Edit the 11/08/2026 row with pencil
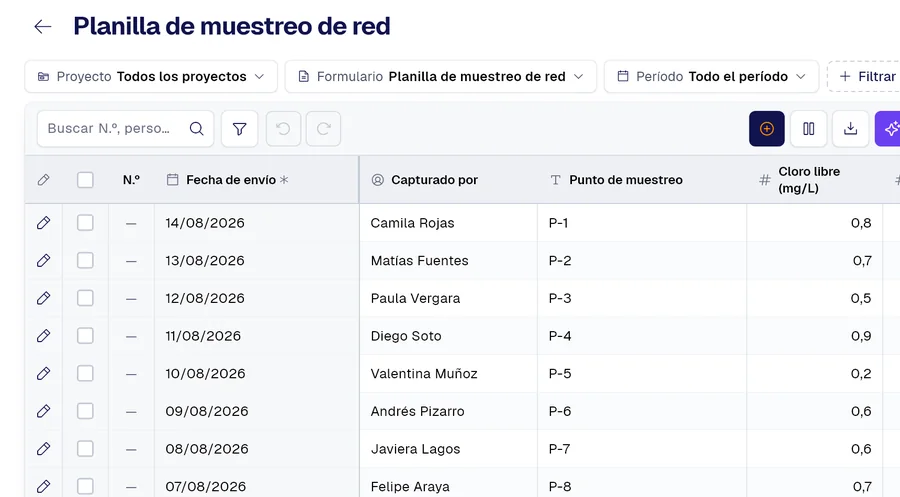900x497 pixels. click(44, 336)
